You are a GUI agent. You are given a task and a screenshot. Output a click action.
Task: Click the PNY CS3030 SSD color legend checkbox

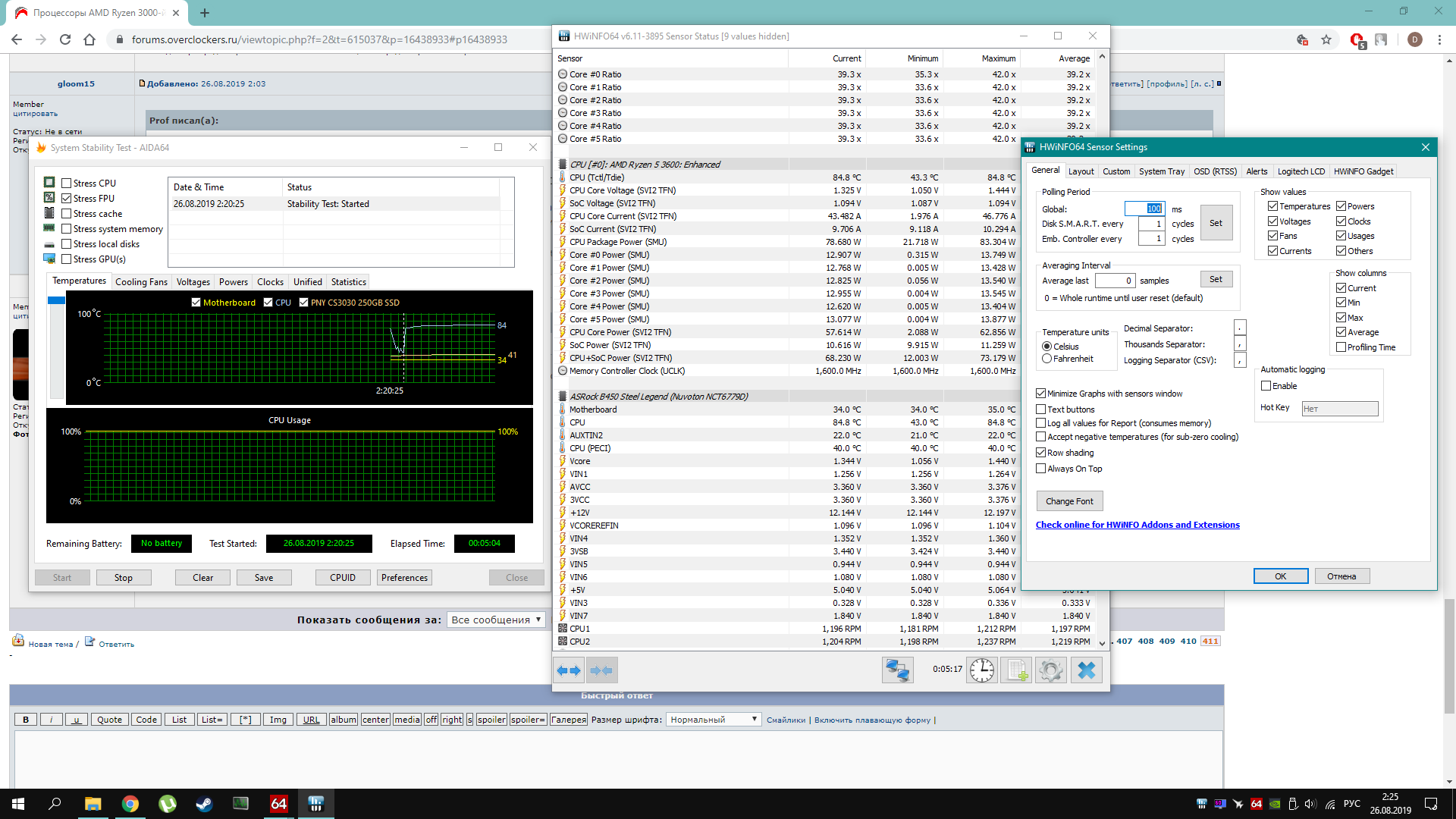303,303
